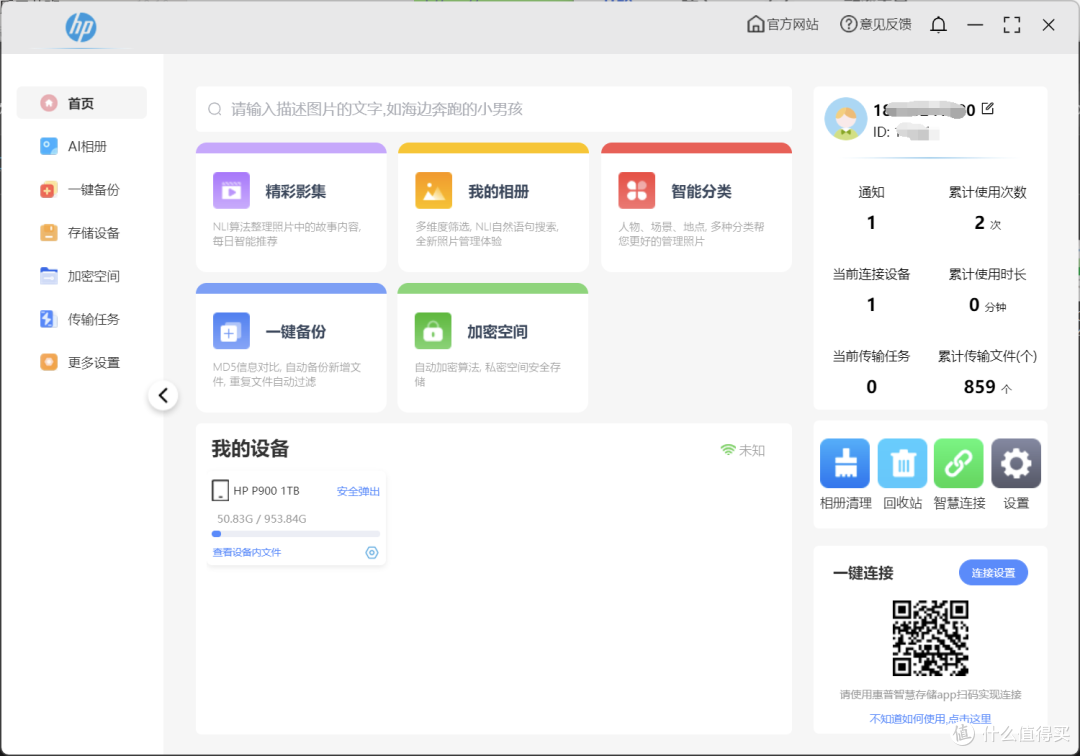Collapse sidebar with left chevron button
Viewport: 1080px width, 756px height.
pyautogui.click(x=163, y=395)
